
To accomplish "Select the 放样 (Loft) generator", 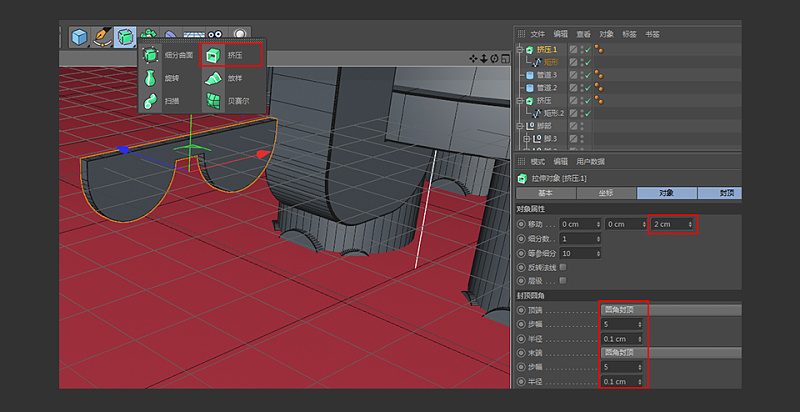I will 213,78.
